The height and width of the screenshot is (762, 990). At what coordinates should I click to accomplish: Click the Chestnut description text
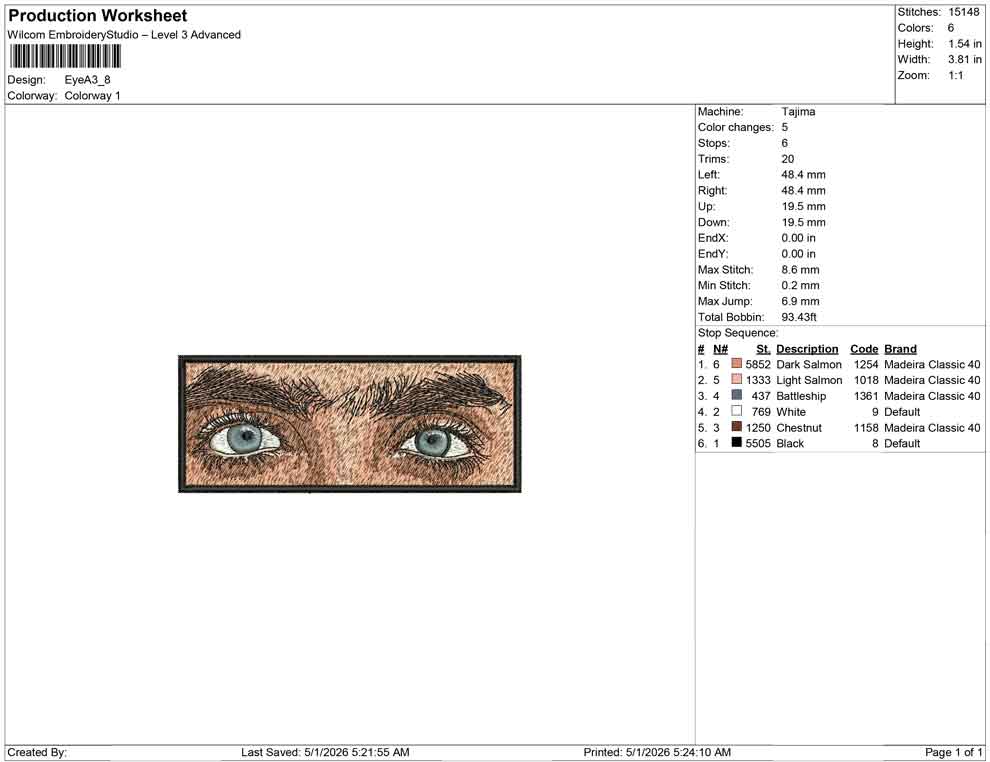[x=799, y=427]
